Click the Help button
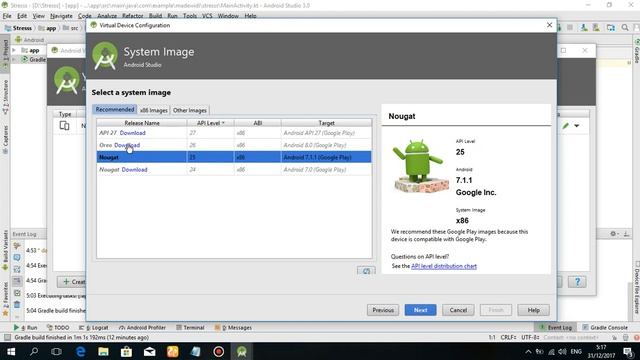640x360 pixels. tap(533, 310)
